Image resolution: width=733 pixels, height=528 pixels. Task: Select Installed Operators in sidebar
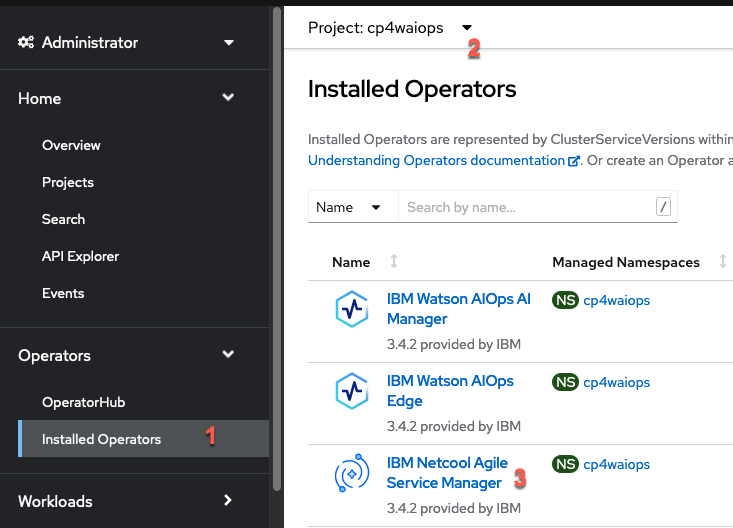[x=144, y=439]
